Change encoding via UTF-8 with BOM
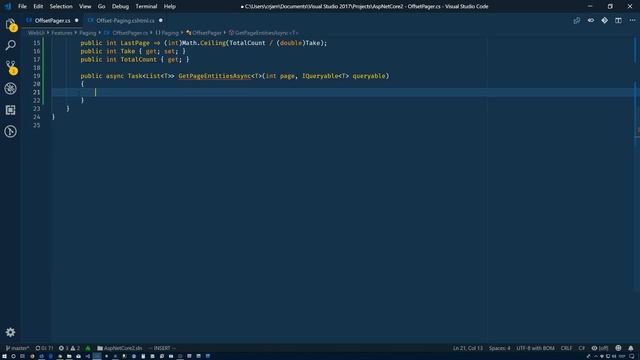 click(x=535, y=348)
